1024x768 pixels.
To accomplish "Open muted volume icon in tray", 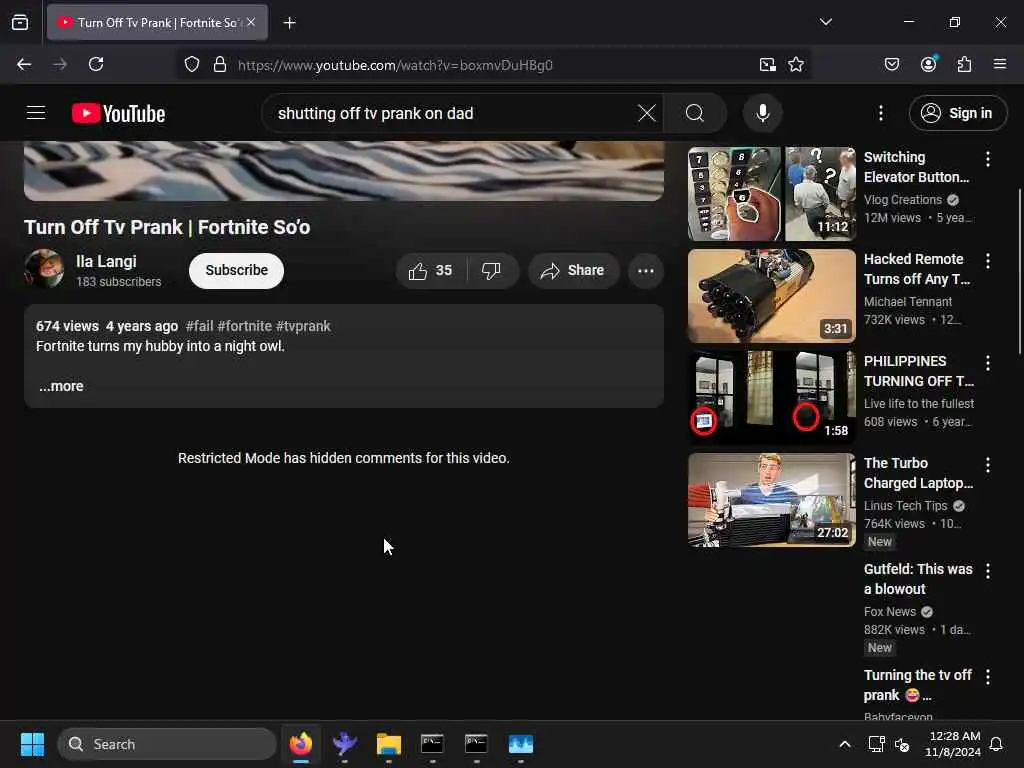I will 902,744.
